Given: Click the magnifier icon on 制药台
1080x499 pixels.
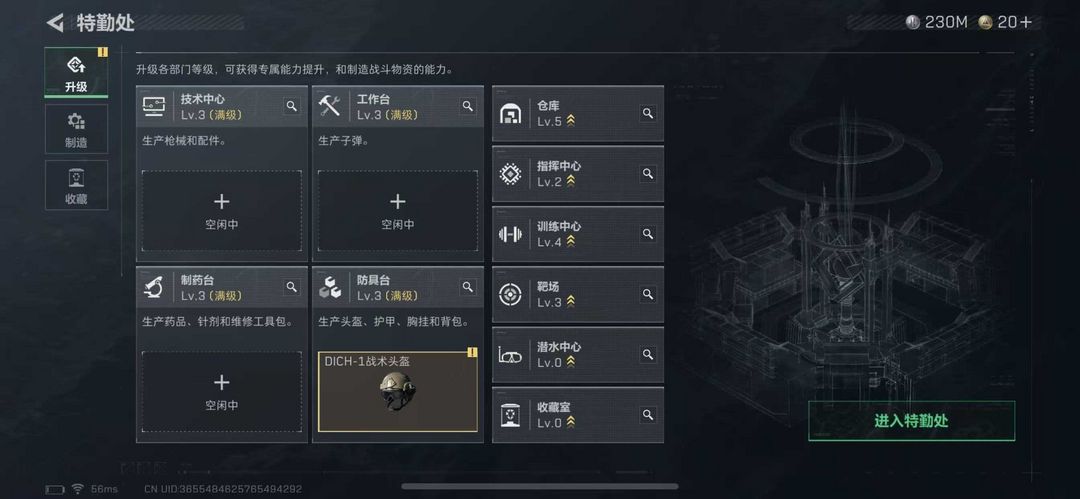Looking at the screenshot, I should point(292,287).
